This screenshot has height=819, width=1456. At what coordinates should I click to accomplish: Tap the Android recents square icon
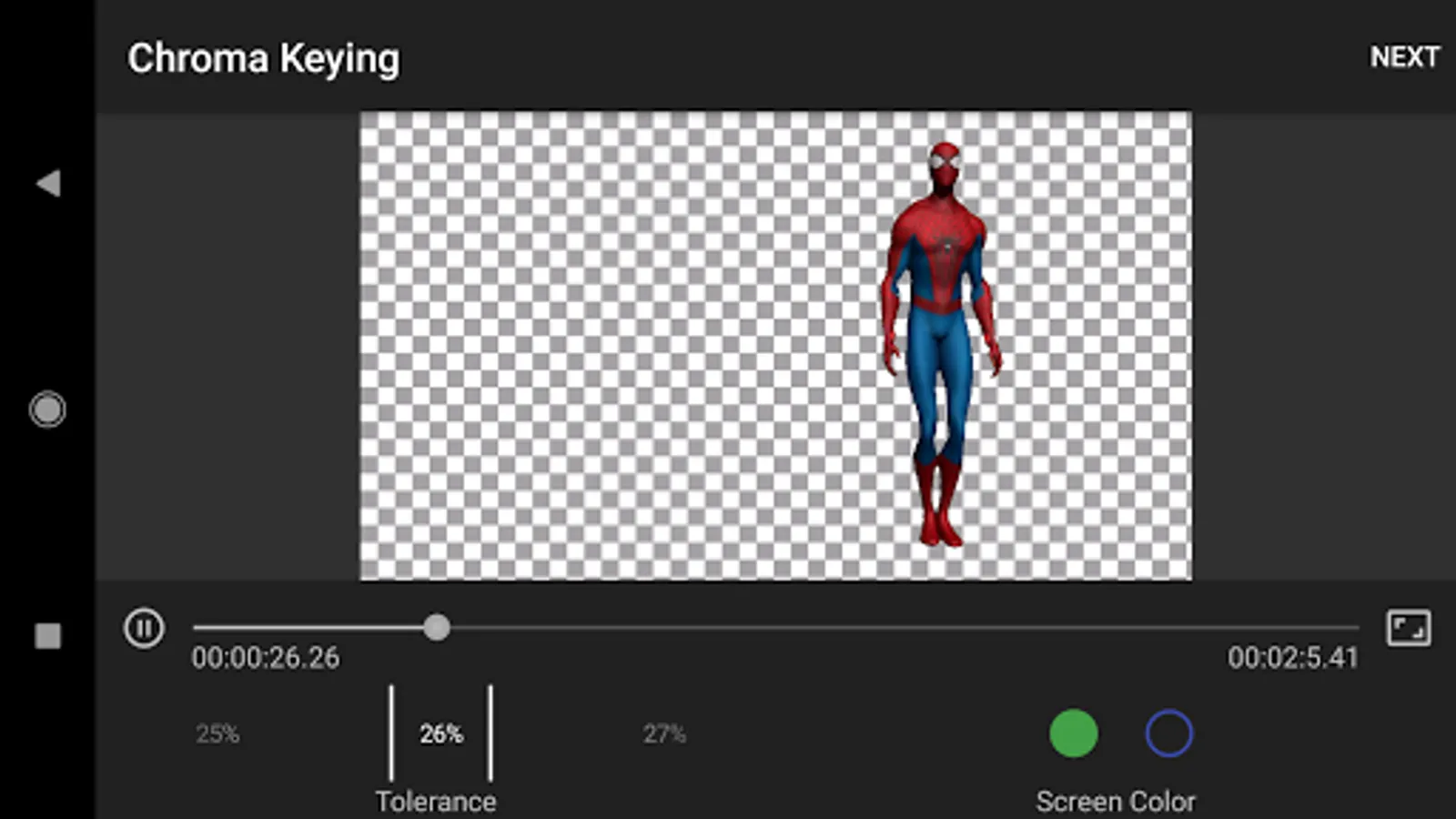tap(47, 635)
